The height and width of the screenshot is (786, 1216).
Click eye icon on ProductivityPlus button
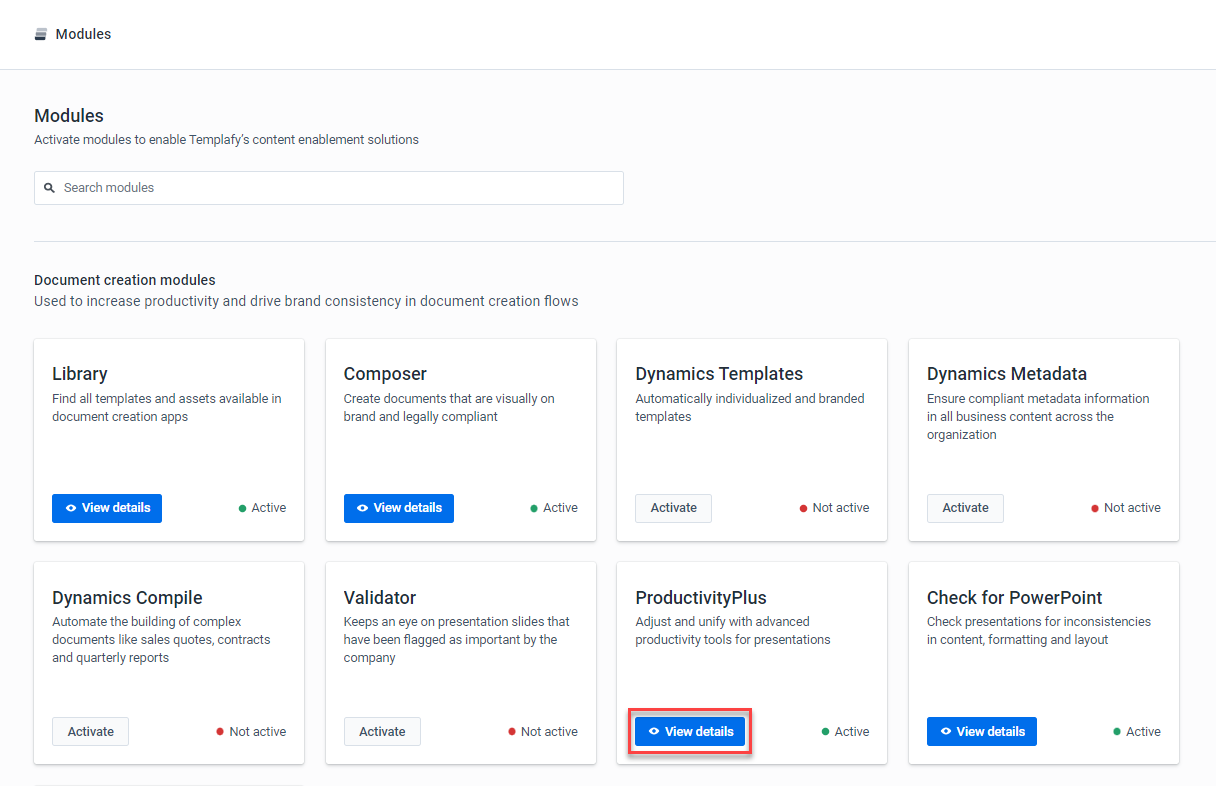point(654,732)
